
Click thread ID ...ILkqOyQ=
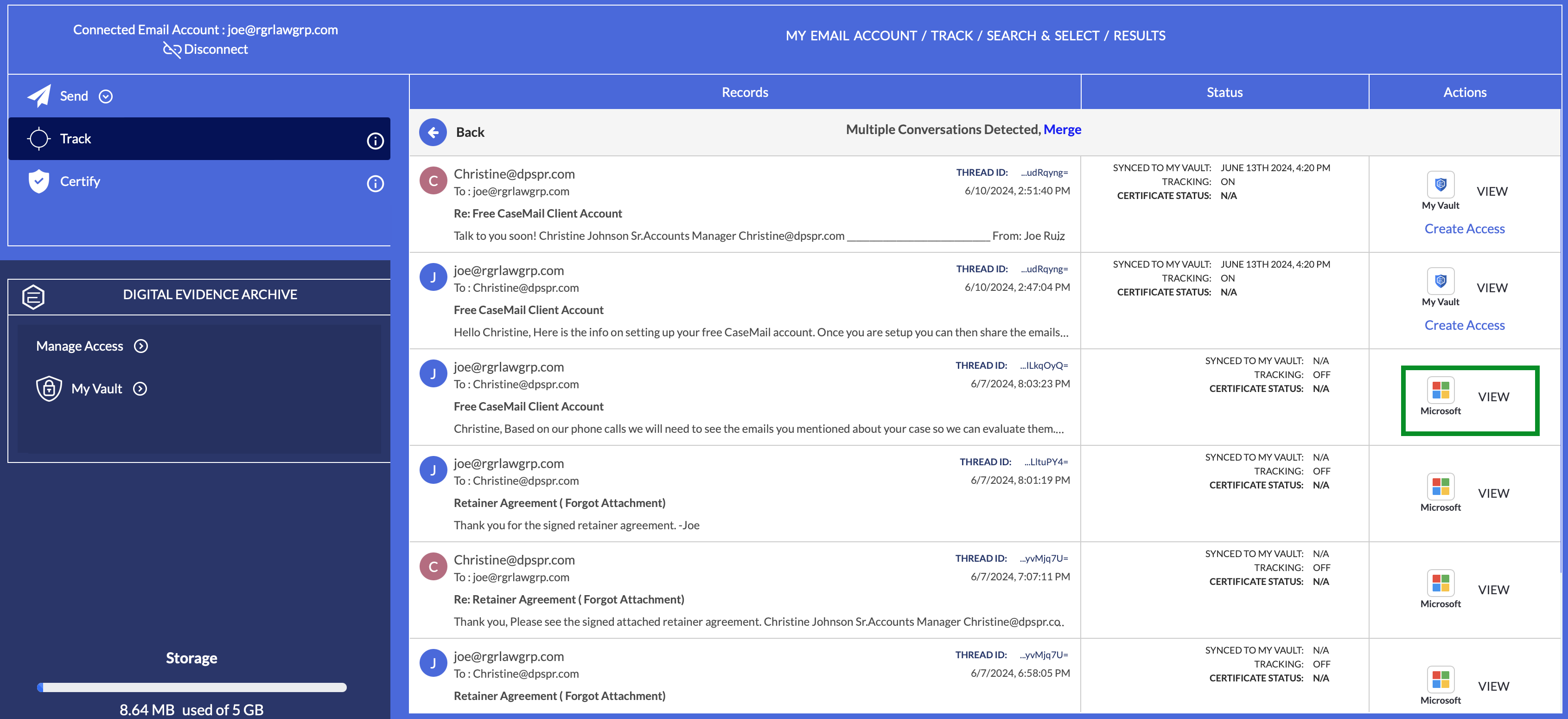(1044, 365)
